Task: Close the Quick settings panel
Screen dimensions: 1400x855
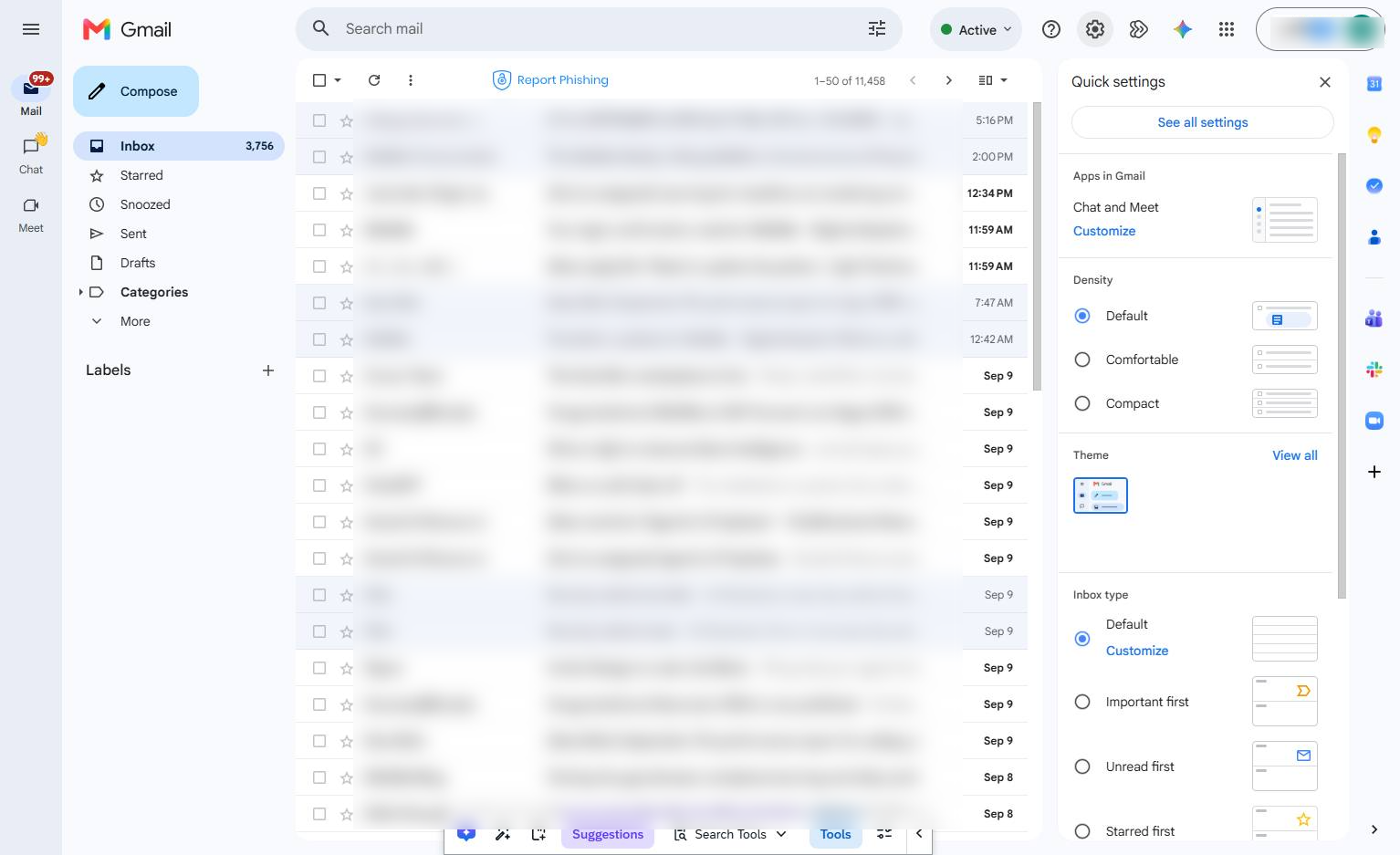Action: (x=1325, y=82)
